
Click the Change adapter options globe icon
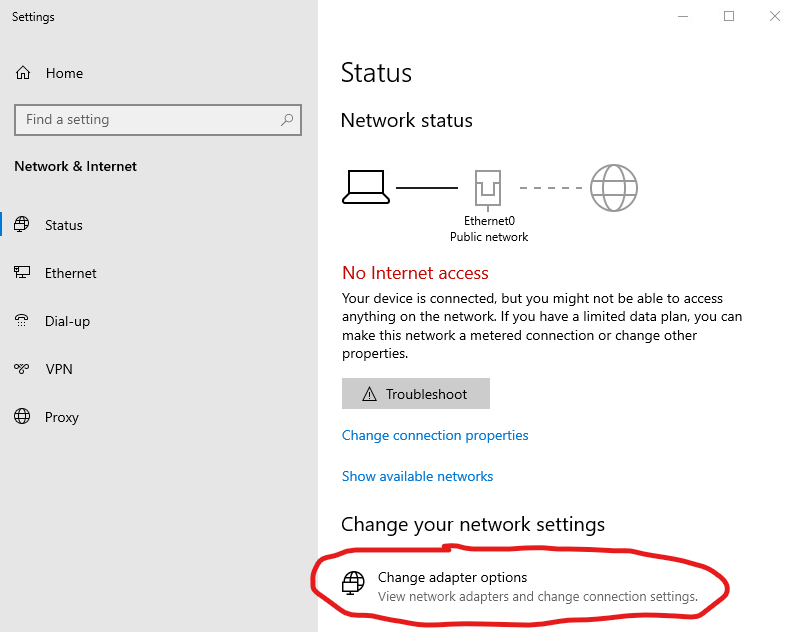point(353,583)
